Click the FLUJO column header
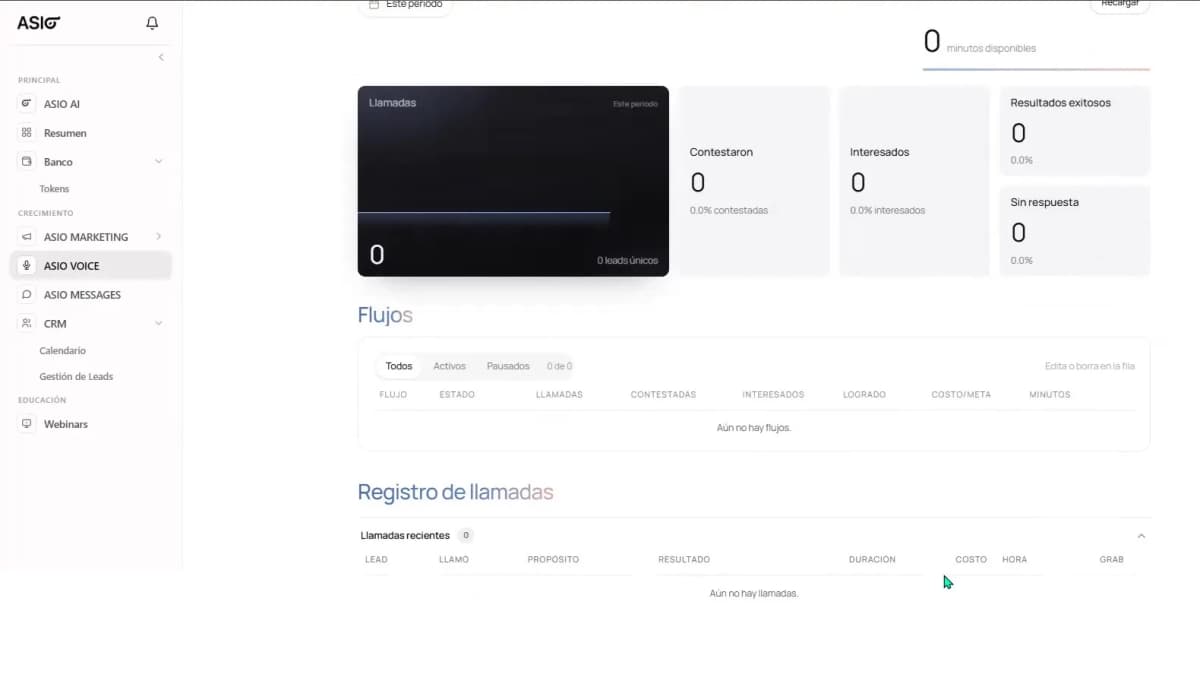The width and height of the screenshot is (1200, 684). (x=393, y=395)
